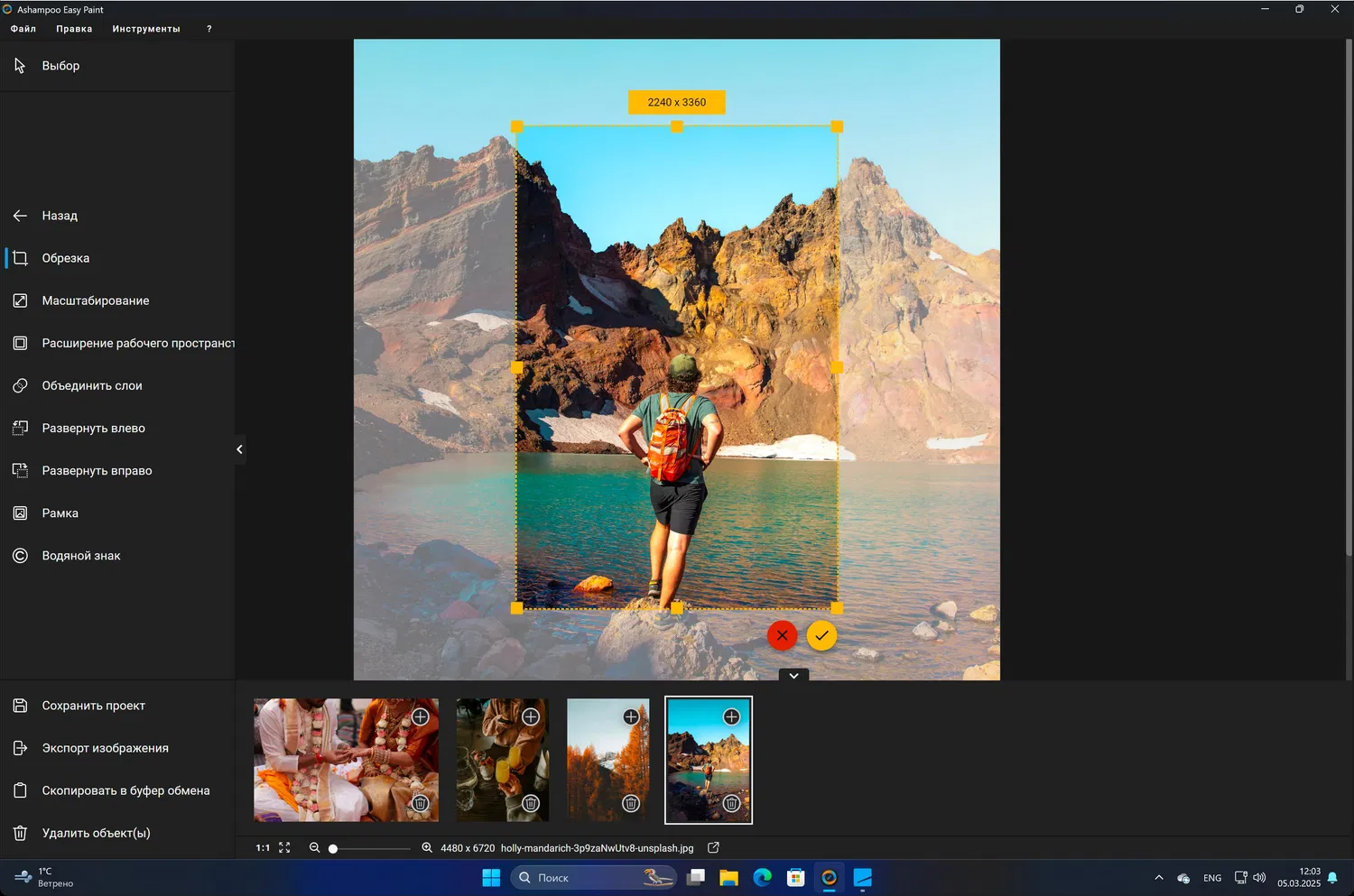Show hidden tray icons chevron
Viewport: 1354px width, 896px height.
(x=1159, y=877)
